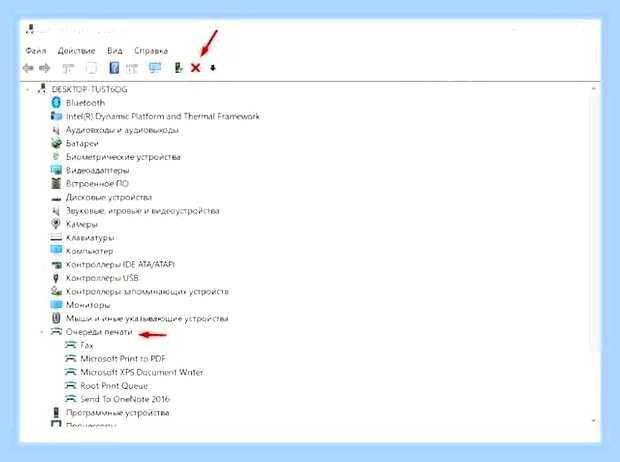The image size is (620, 462).
Task: Open the Файл menu
Action: coord(36,51)
